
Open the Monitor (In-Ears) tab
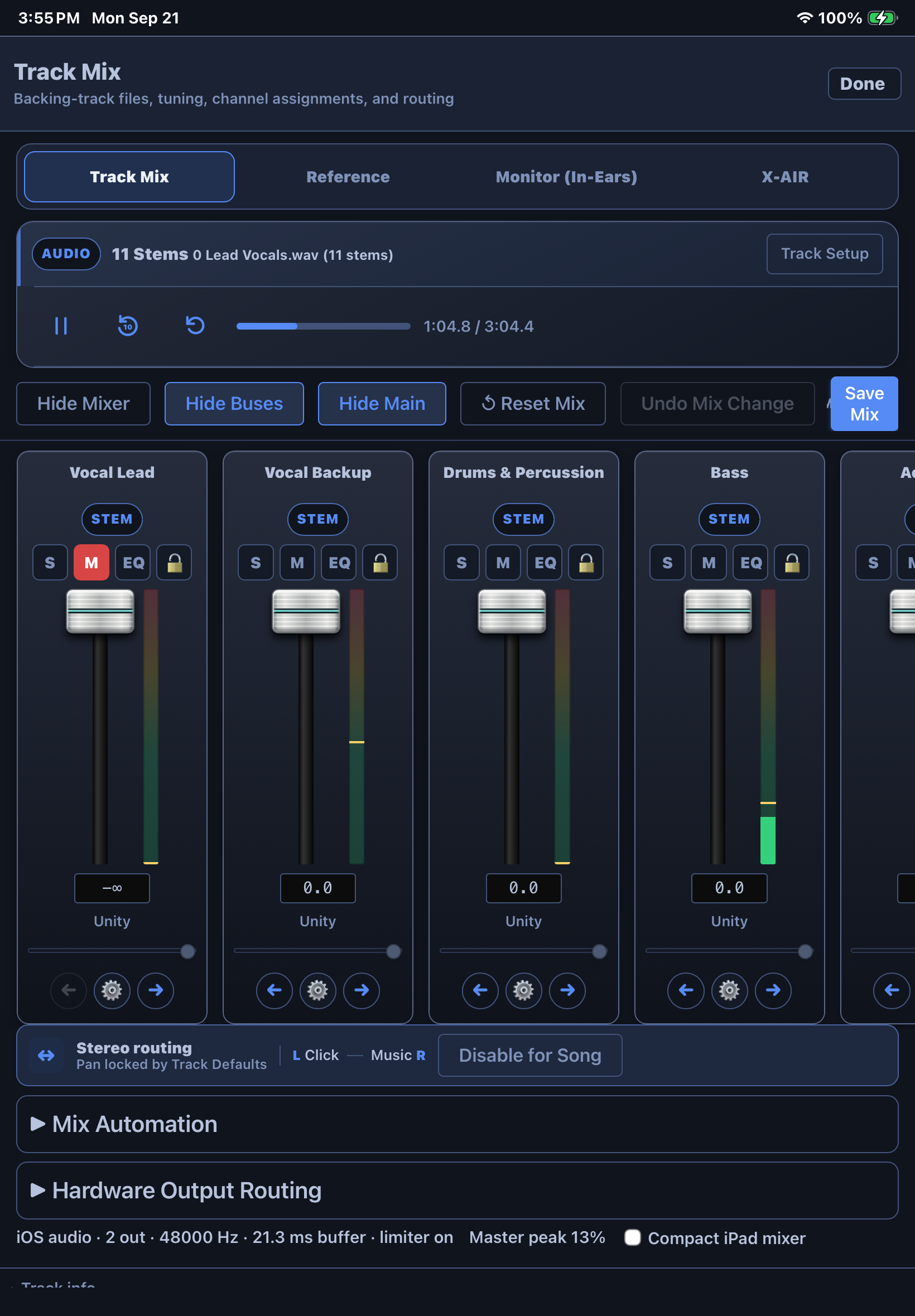coord(566,176)
